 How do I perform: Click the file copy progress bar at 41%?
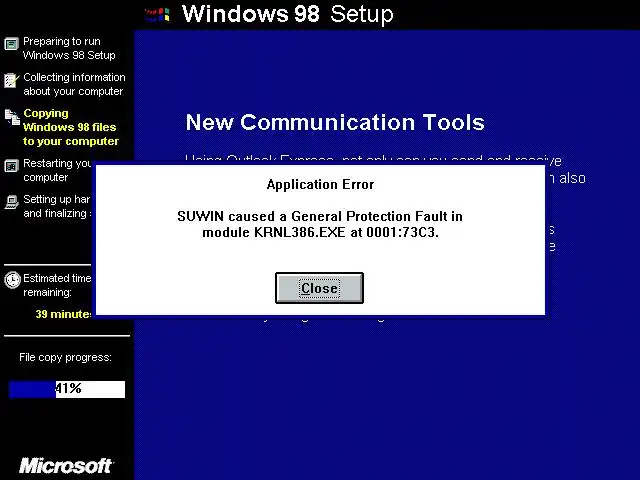point(67,389)
